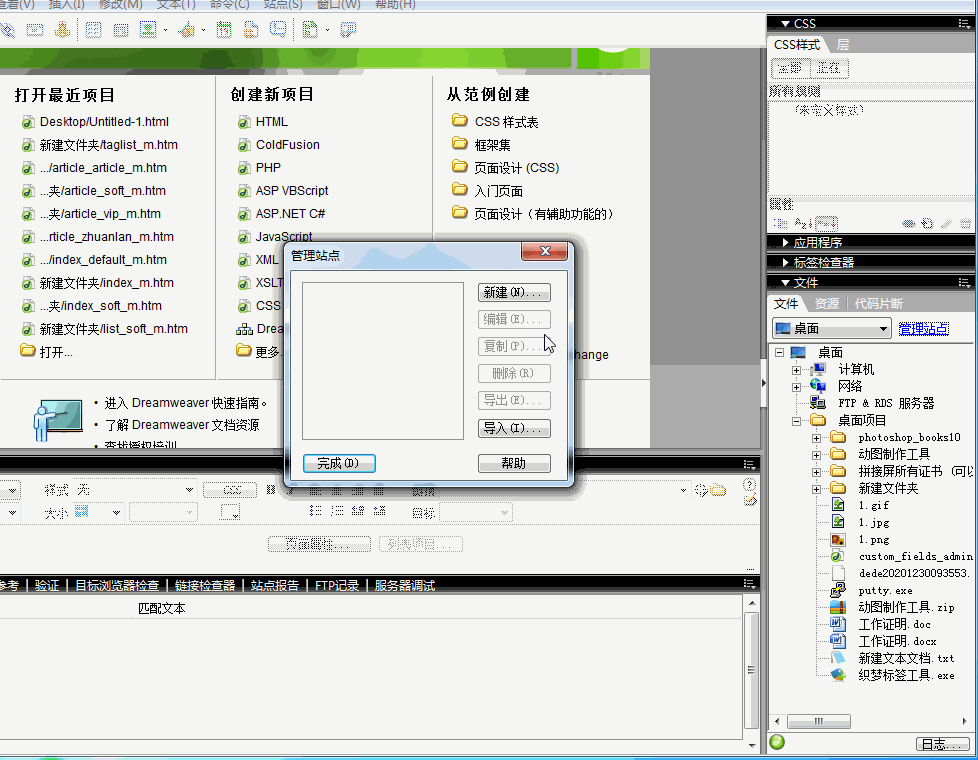Screen dimensions: 978x760
Task: Open the 层 tab in the CSS panel
Action: coord(843,45)
